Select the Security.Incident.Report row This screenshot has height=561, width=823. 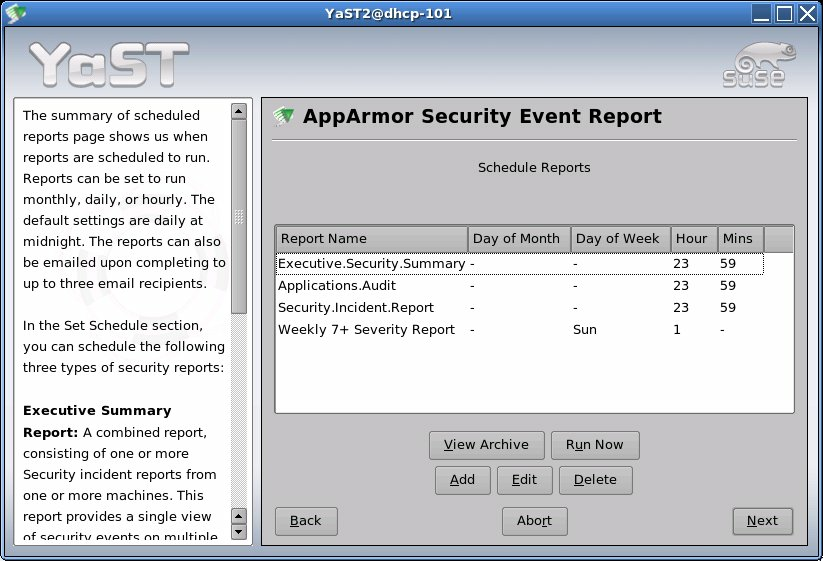(520, 308)
